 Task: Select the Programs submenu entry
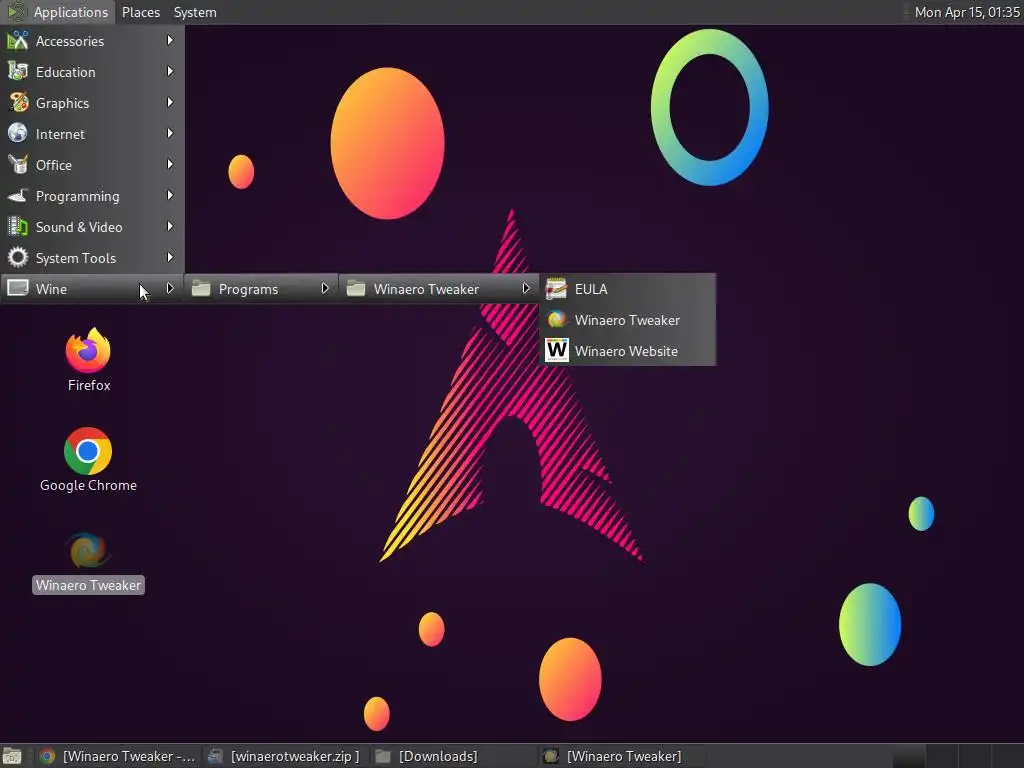[x=261, y=289]
